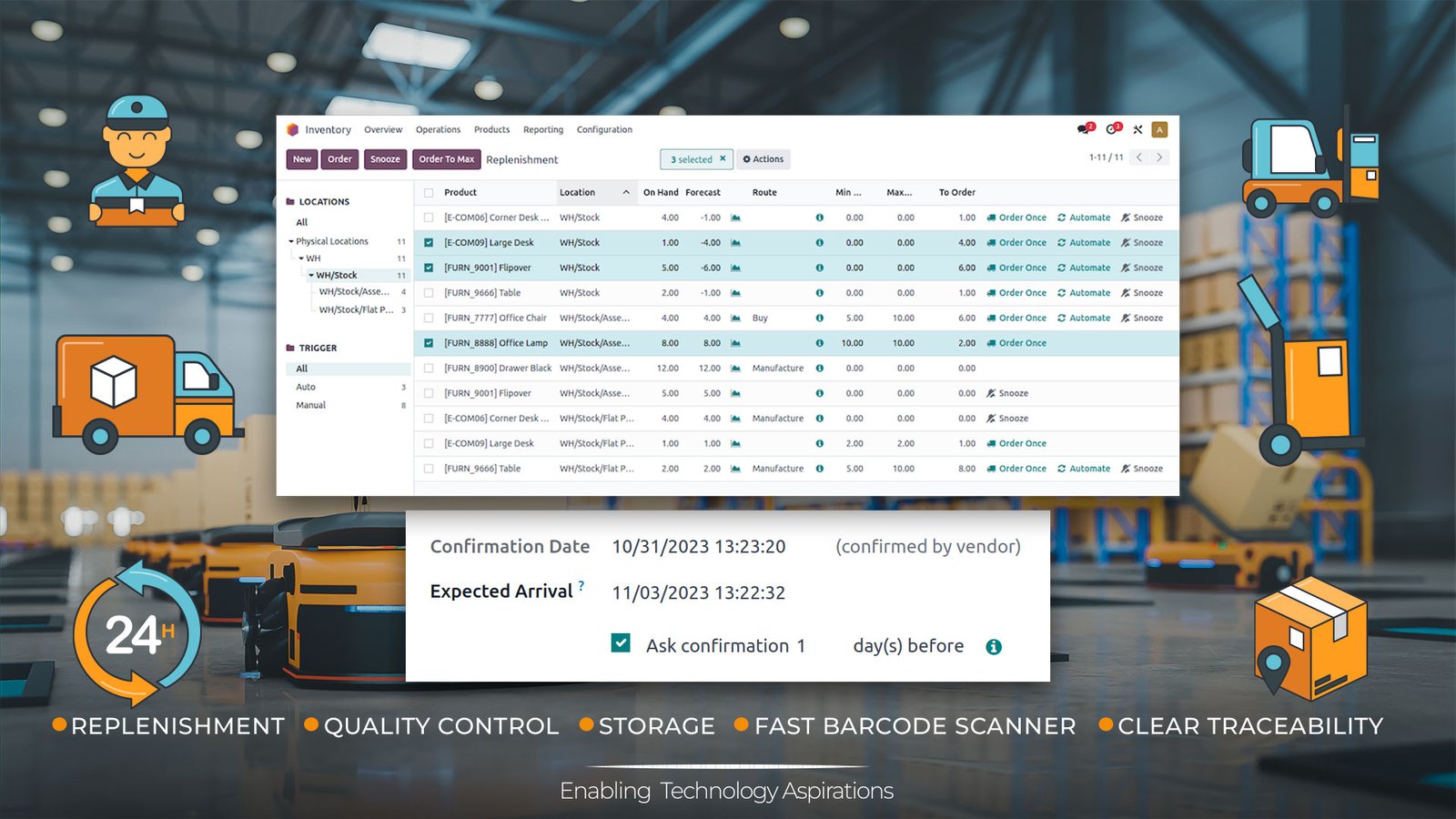This screenshot has height=819, width=1456.
Task: Click the Odoo Inventory app logo
Action: 293,130
